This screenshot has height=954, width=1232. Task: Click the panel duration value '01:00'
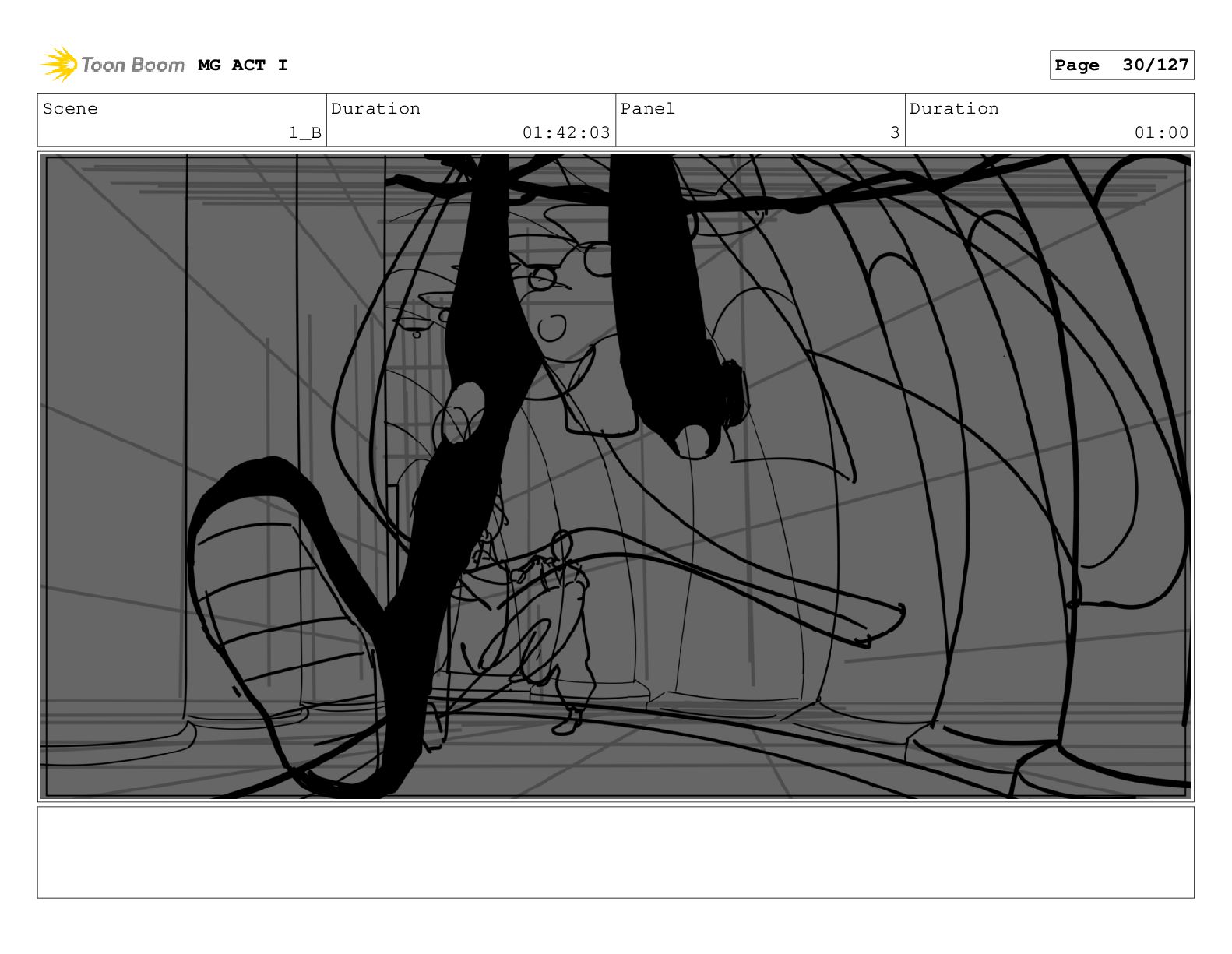click(x=1161, y=133)
